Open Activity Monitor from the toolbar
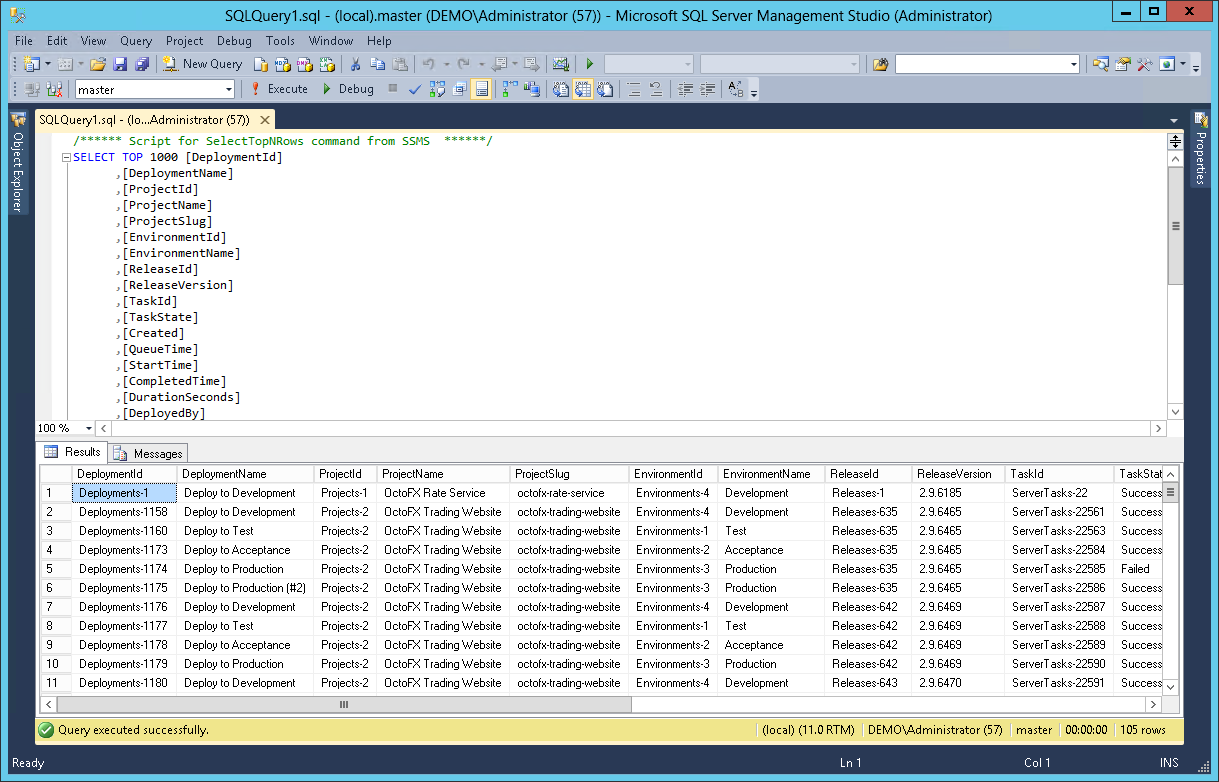Viewport: 1219px width, 782px height. 560,64
